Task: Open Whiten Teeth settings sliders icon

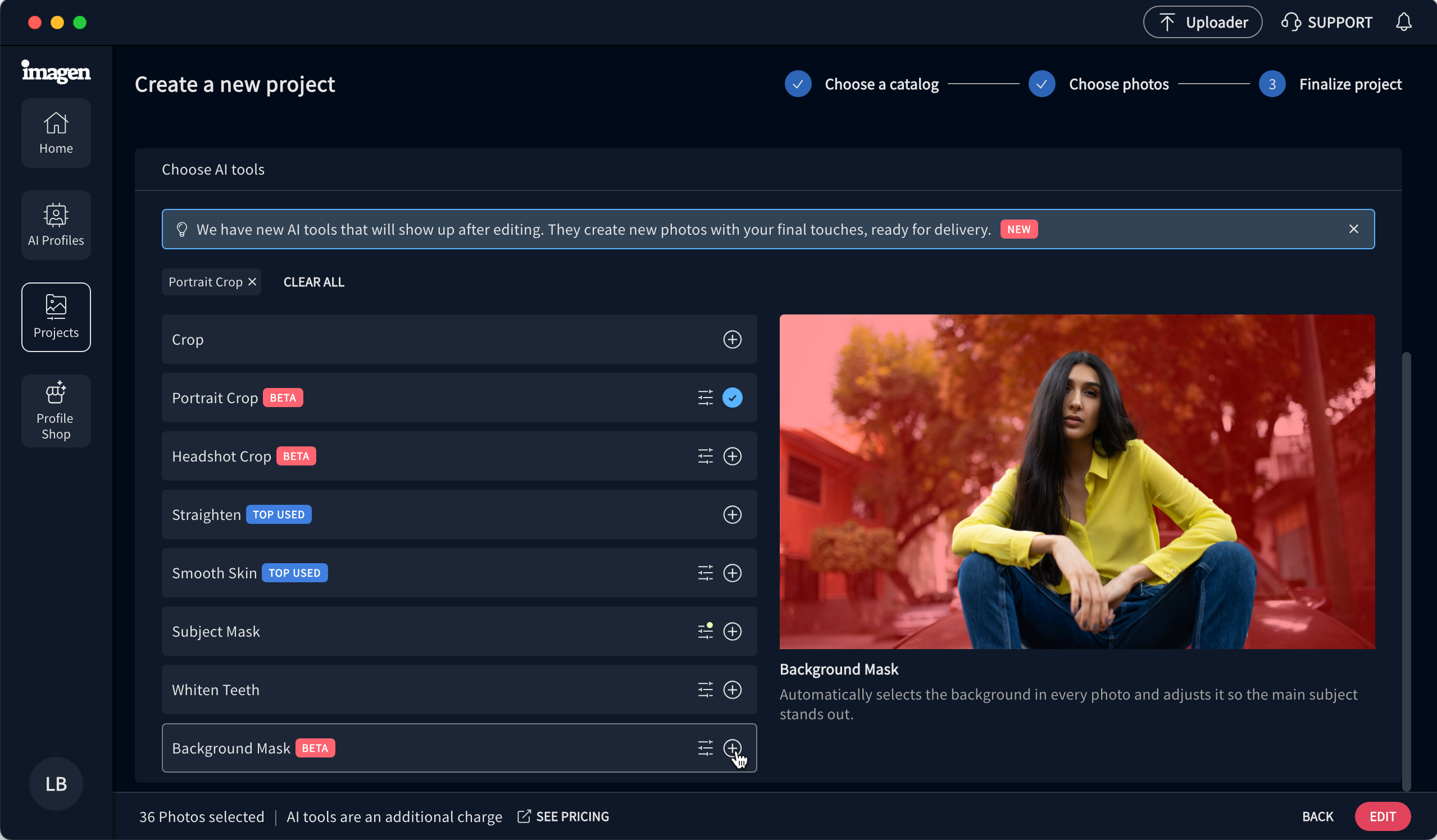Action: pos(706,690)
